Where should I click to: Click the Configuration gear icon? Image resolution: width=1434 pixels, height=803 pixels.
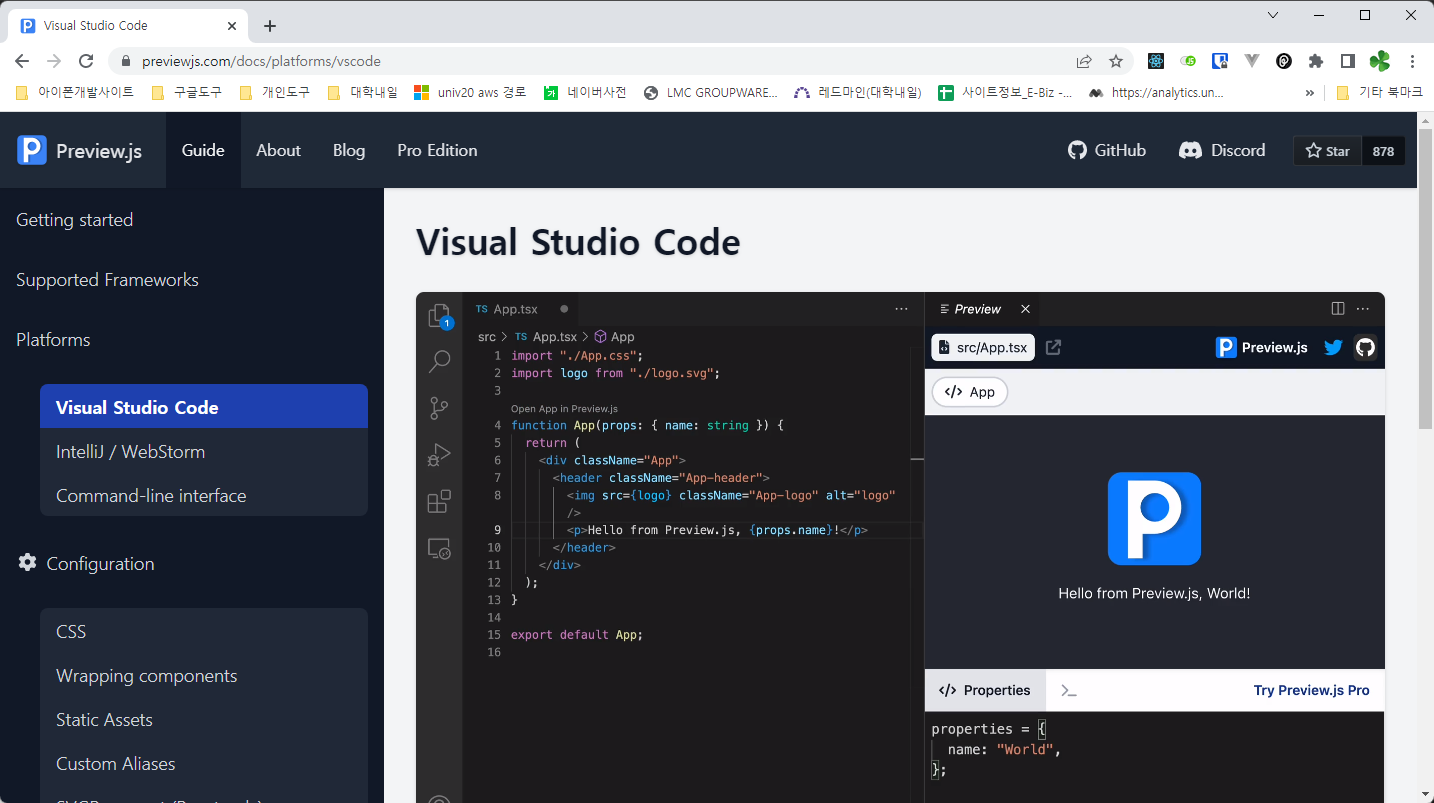27,563
